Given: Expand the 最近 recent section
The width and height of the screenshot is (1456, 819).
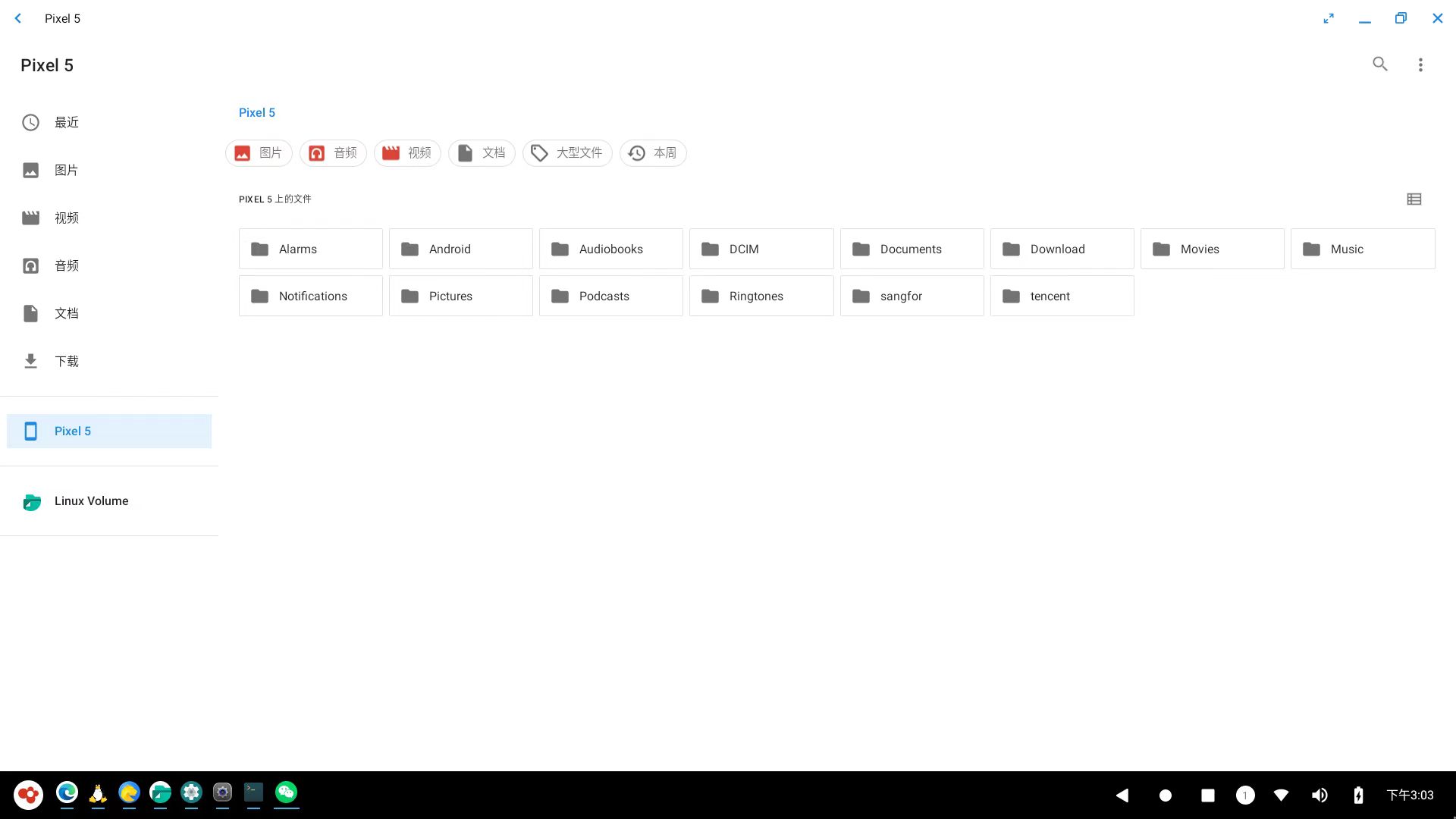Looking at the screenshot, I should pos(67,122).
